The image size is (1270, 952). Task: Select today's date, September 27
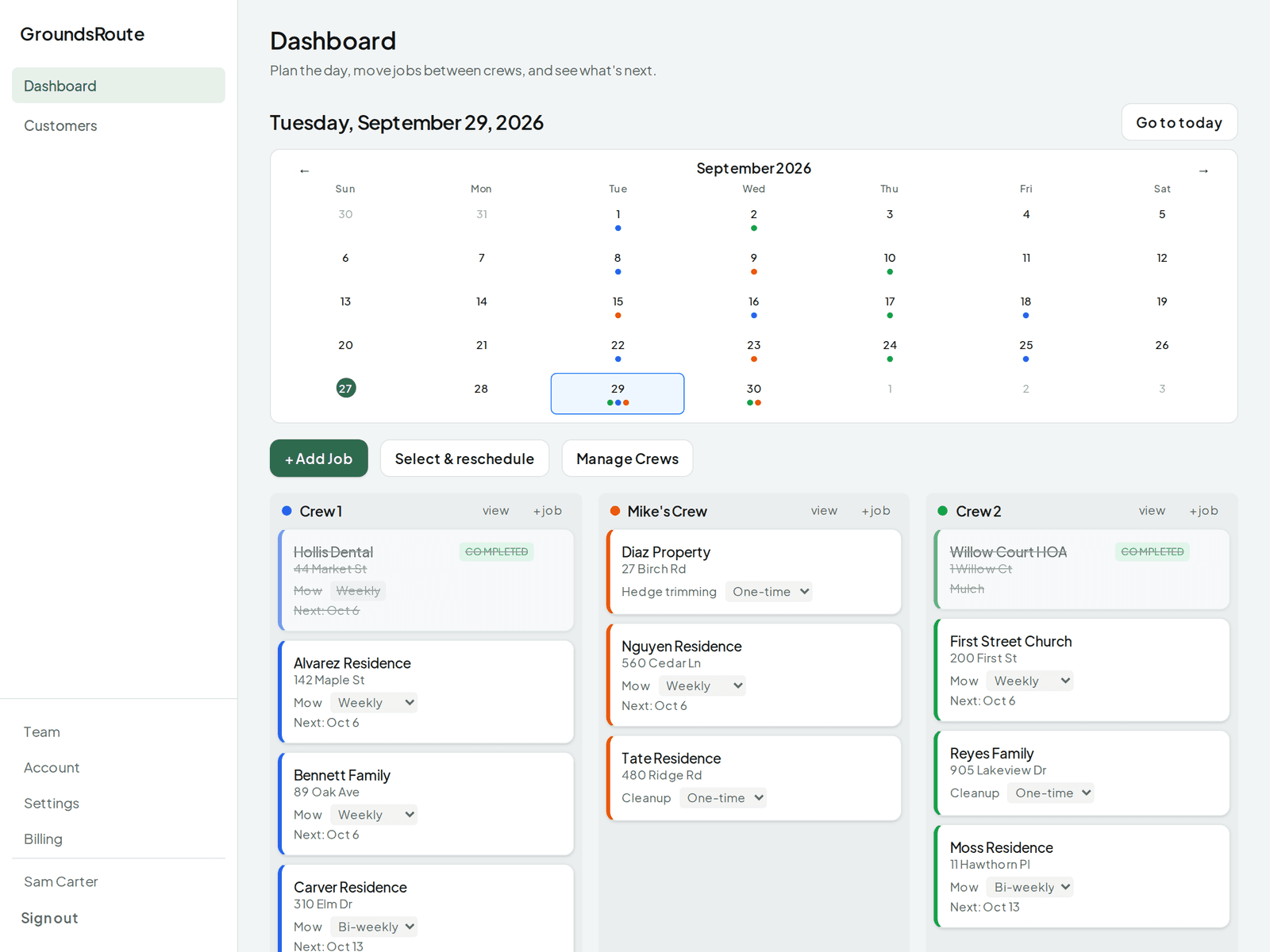(346, 389)
